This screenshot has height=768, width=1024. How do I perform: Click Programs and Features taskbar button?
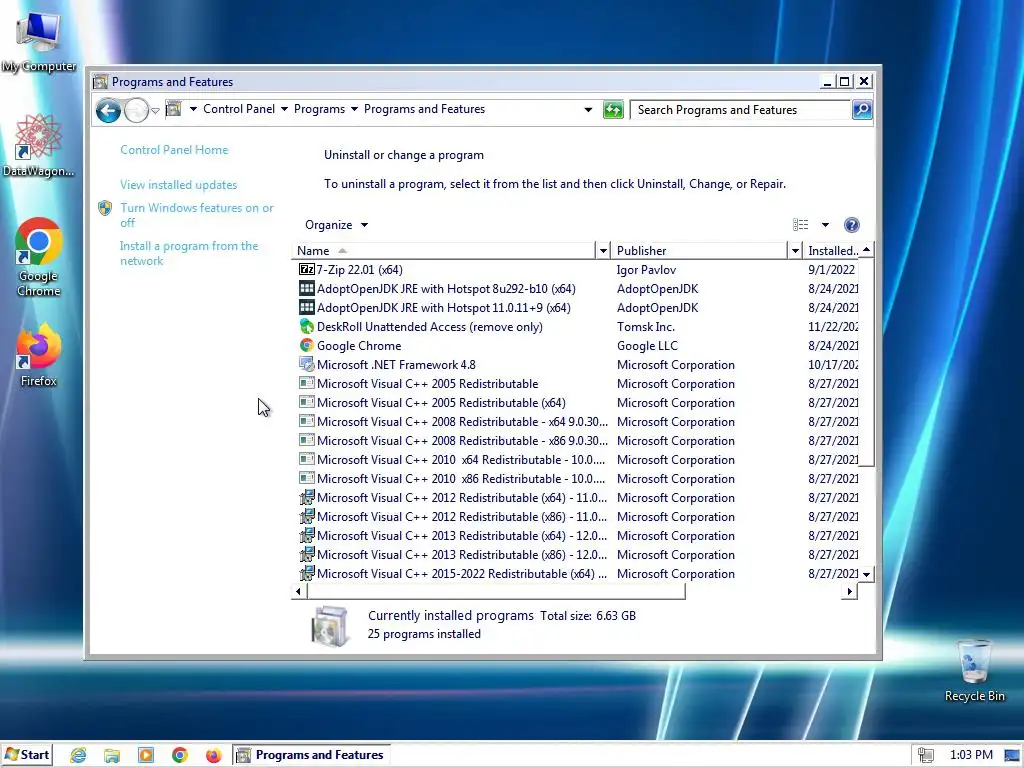coord(312,755)
